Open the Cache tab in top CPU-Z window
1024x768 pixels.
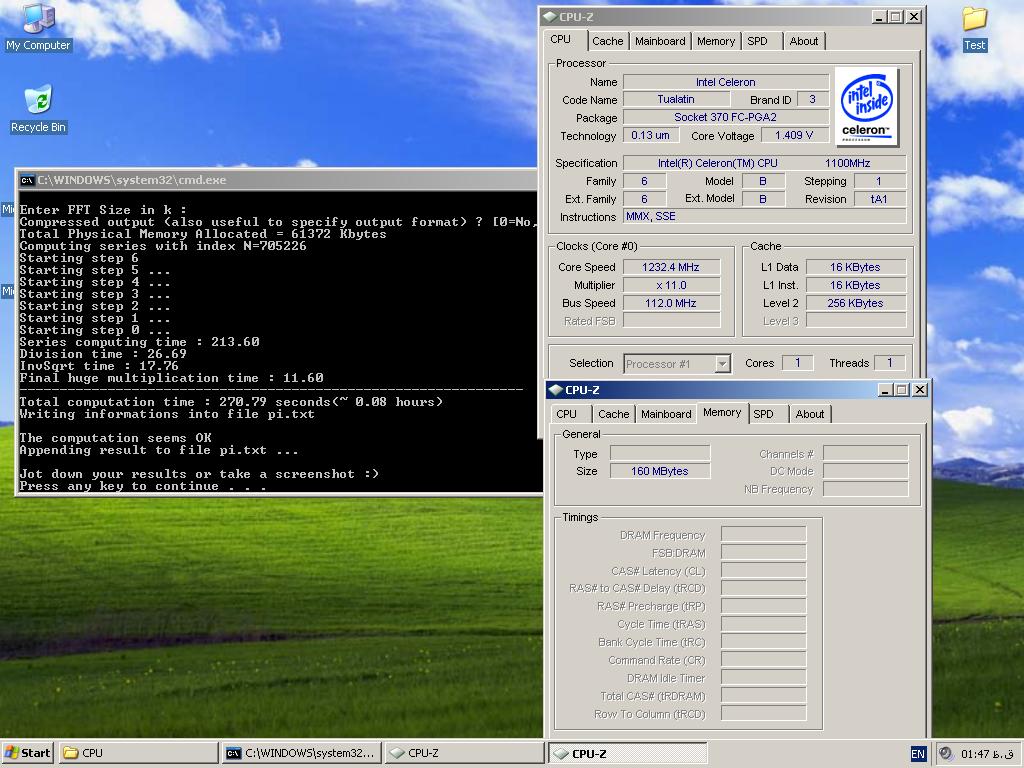pos(607,41)
